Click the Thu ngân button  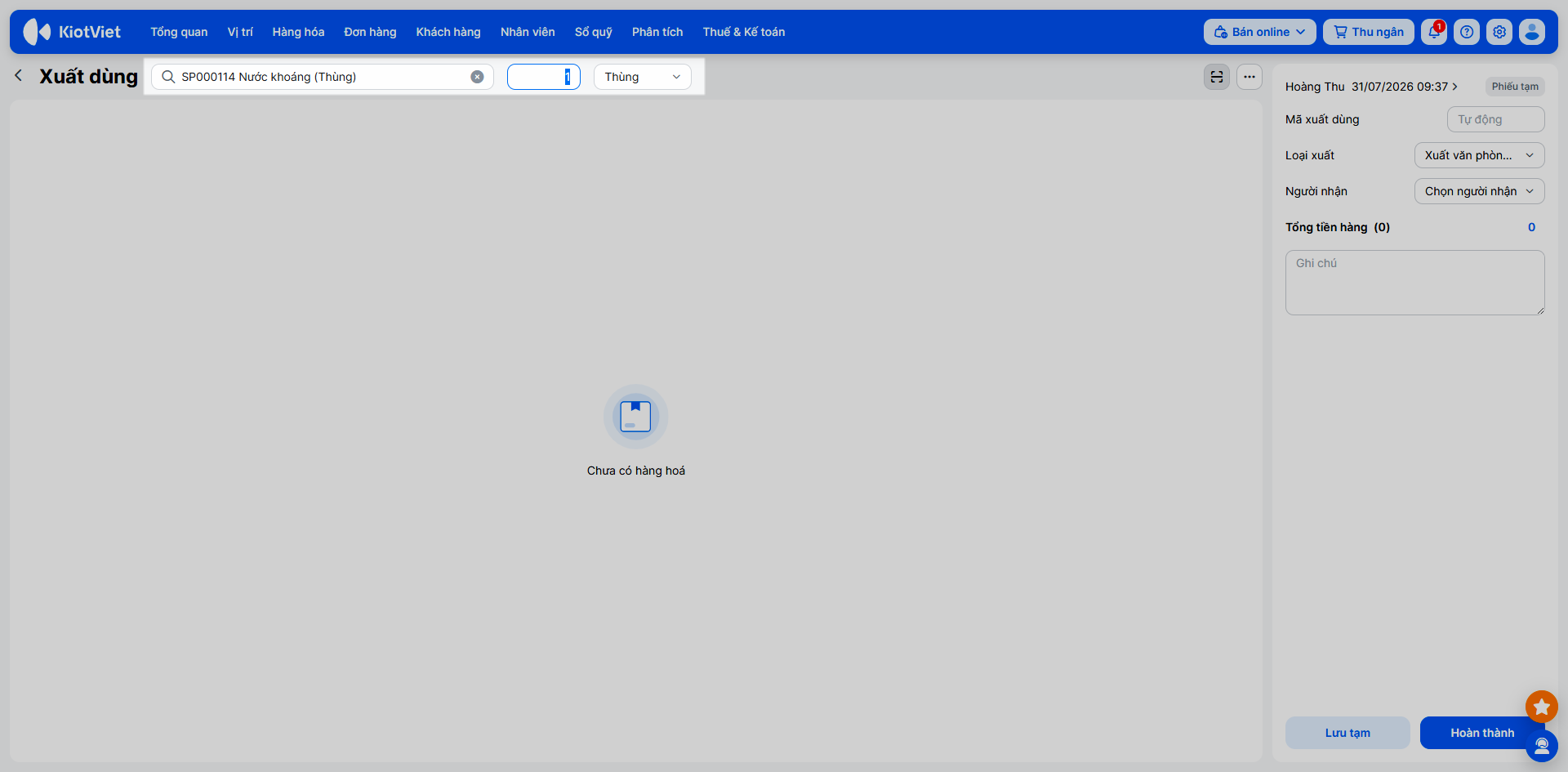1369,32
